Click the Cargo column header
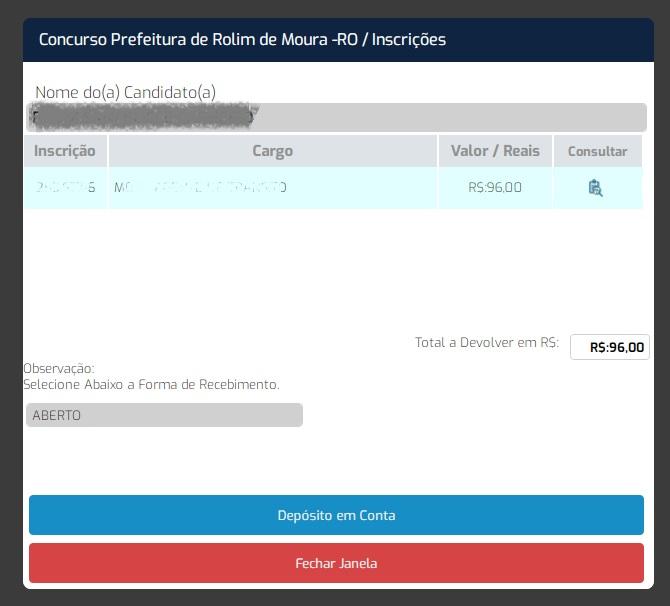The width and height of the screenshot is (670, 606). [273, 151]
